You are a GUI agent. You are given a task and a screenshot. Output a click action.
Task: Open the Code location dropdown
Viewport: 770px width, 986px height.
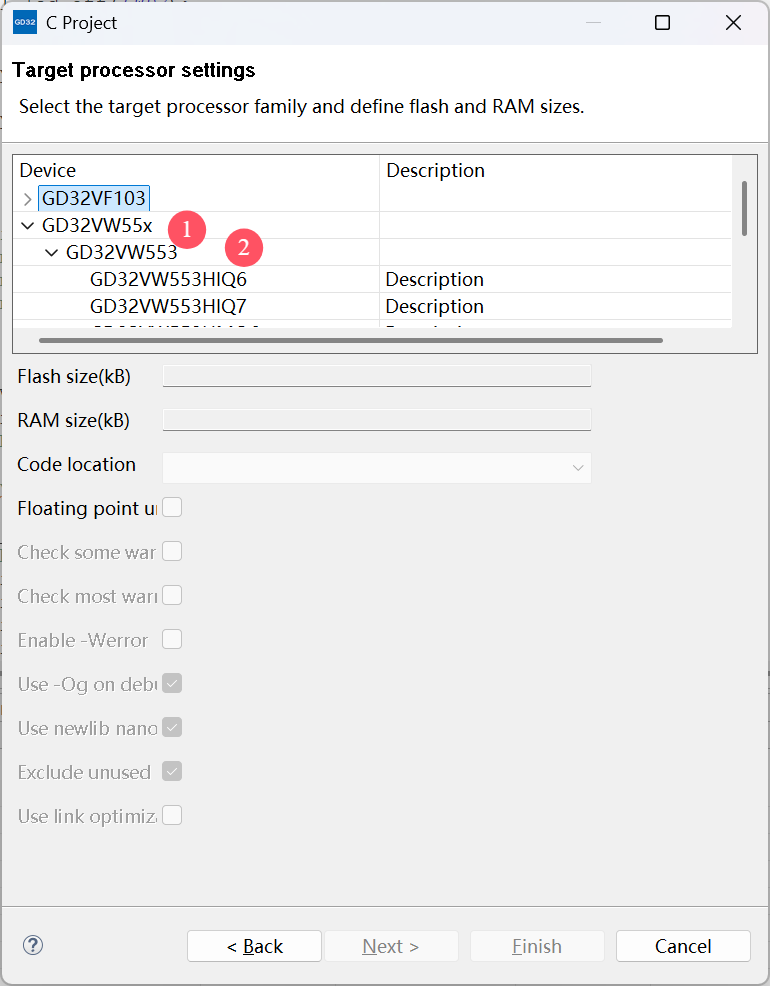click(x=377, y=468)
